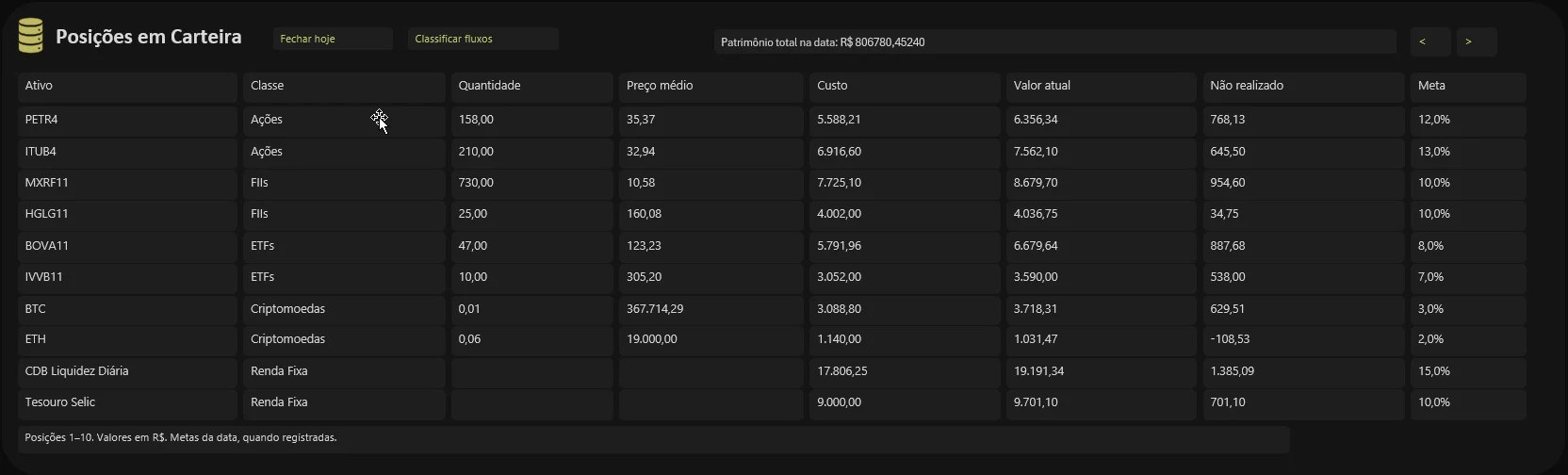Click ITUB4 quantity 210,00
This screenshot has height=475, width=1568.
click(x=531, y=152)
